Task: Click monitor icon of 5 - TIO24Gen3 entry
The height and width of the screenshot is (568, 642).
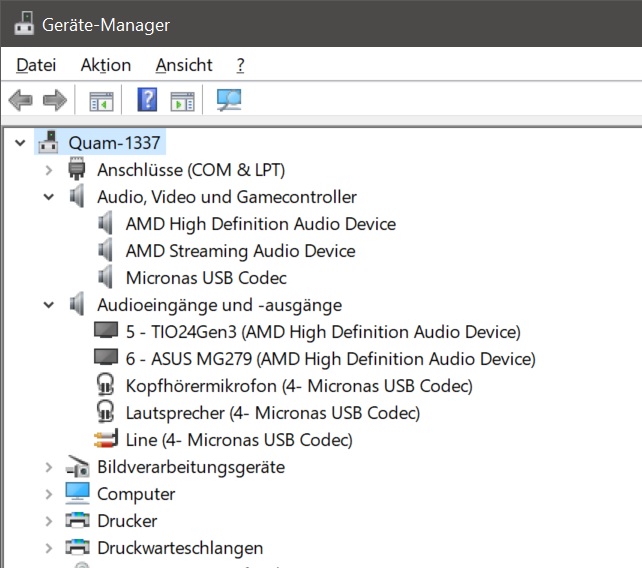Action: (x=106, y=330)
